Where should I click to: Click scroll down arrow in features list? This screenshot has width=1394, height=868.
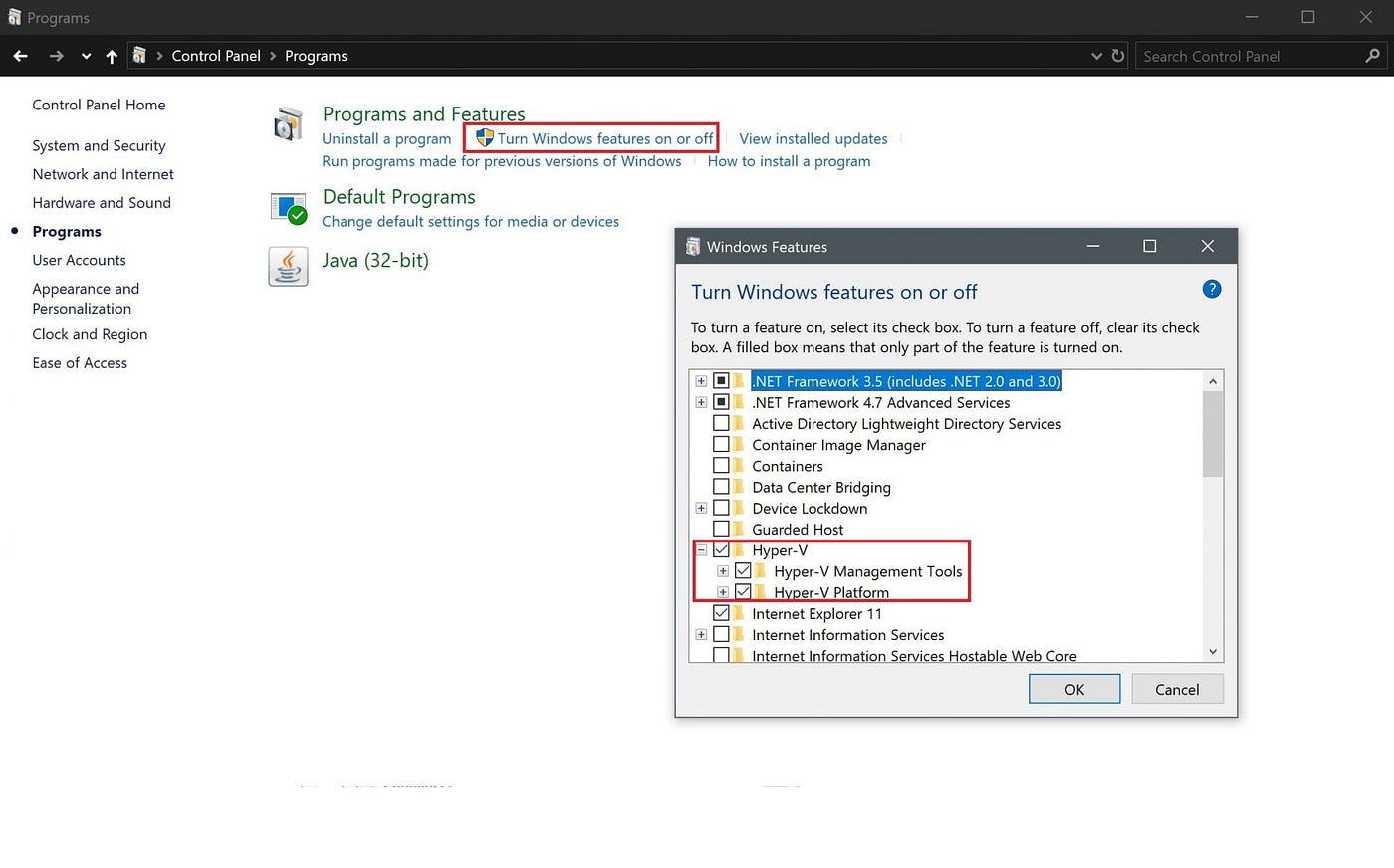(1213, 652)
